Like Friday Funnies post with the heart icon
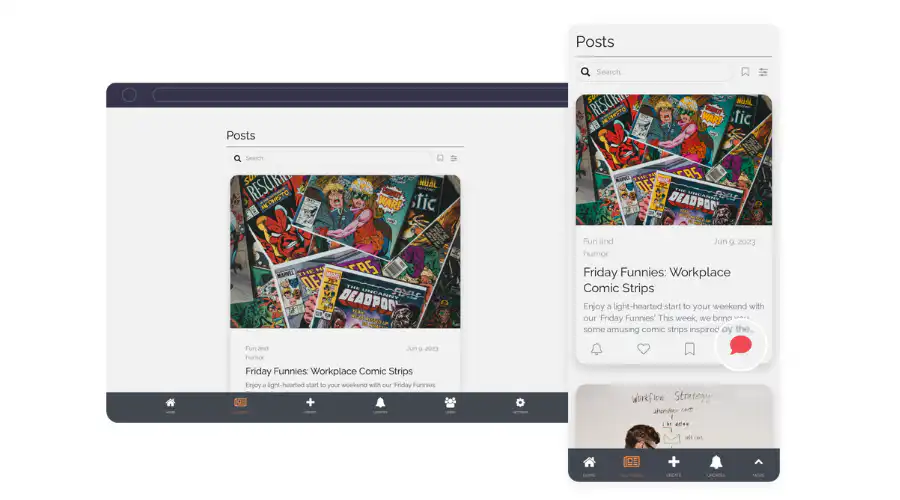Screen dimensions: 900x500 (x=643, y=348)
